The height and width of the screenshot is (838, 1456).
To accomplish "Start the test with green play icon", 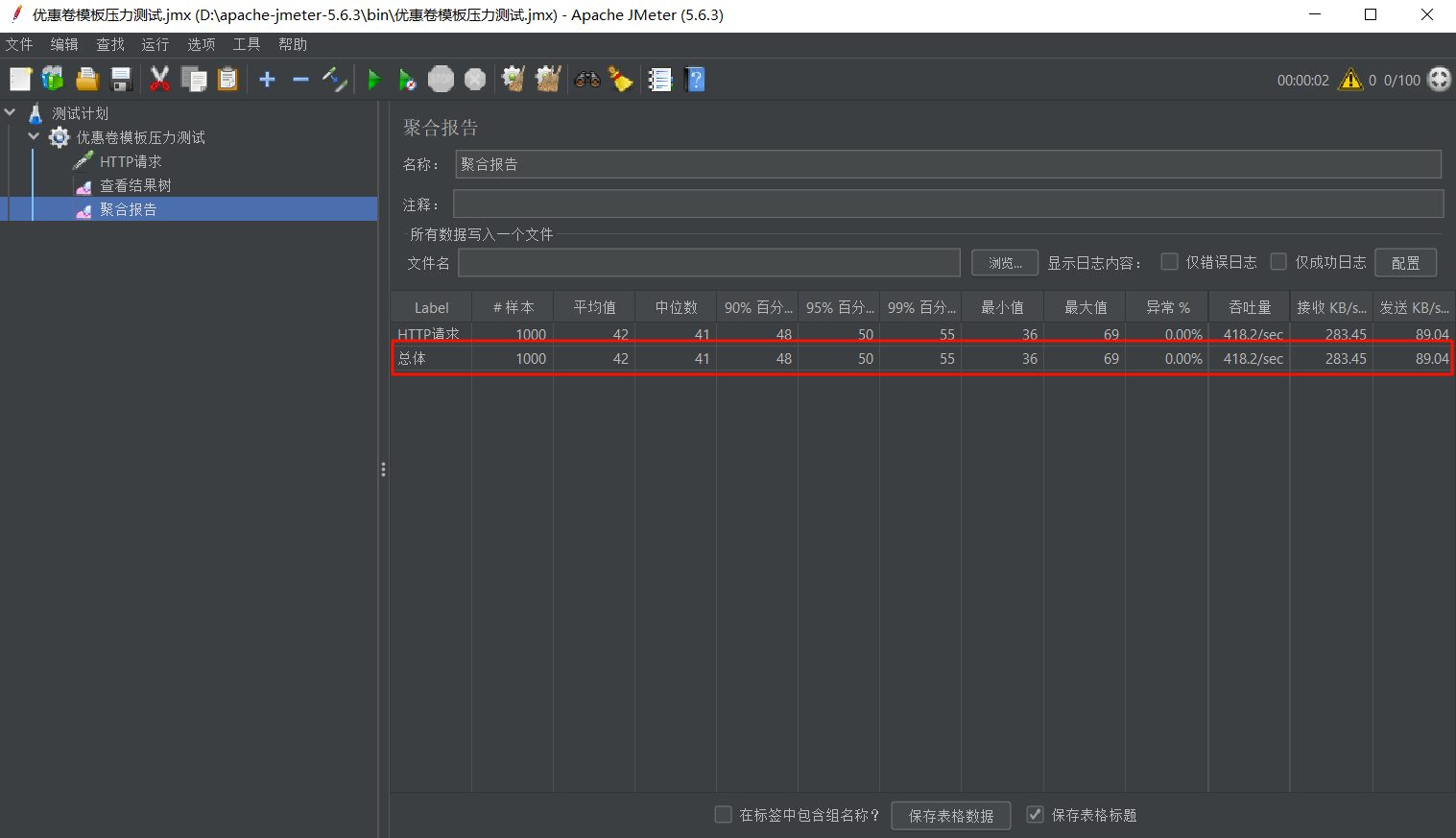I will (374, 80).
